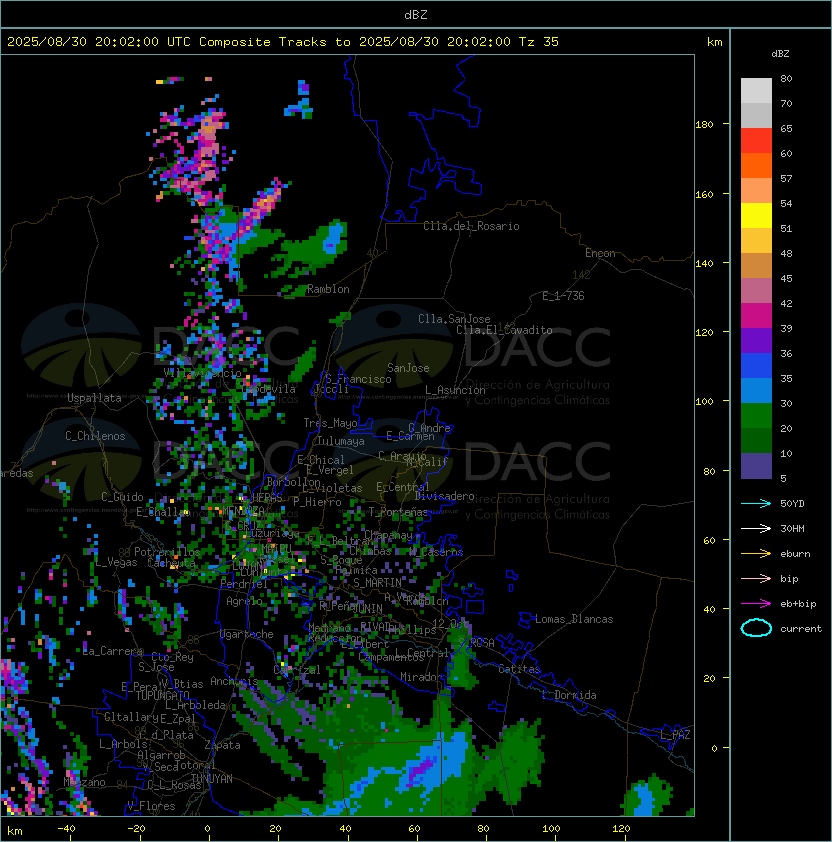Screen dimensions: 832x842
Task: Pick the purple 36-39 dBZ swatch
Action: (756, 340)
